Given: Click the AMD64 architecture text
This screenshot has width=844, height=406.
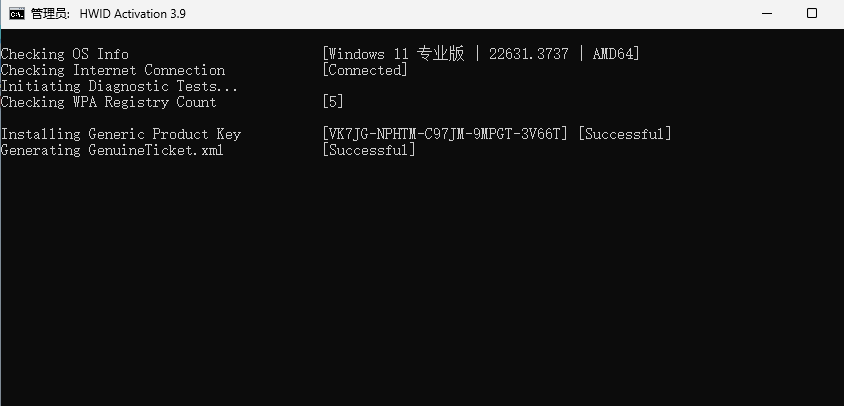Looking at the screenshot, I should click(612, 54).
